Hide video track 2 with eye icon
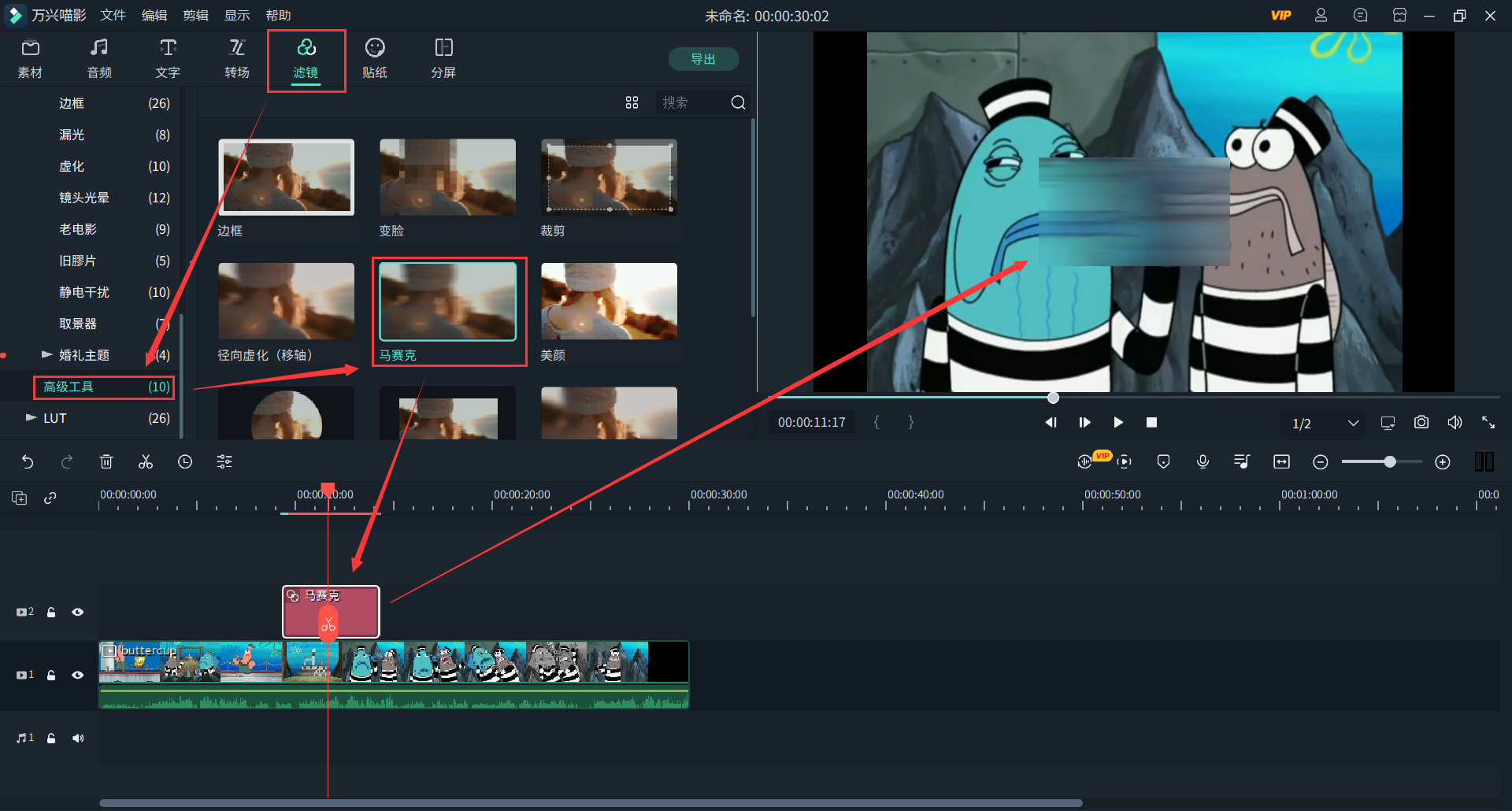The height and width of the screenshot is (811, 1512). point(77,612)
